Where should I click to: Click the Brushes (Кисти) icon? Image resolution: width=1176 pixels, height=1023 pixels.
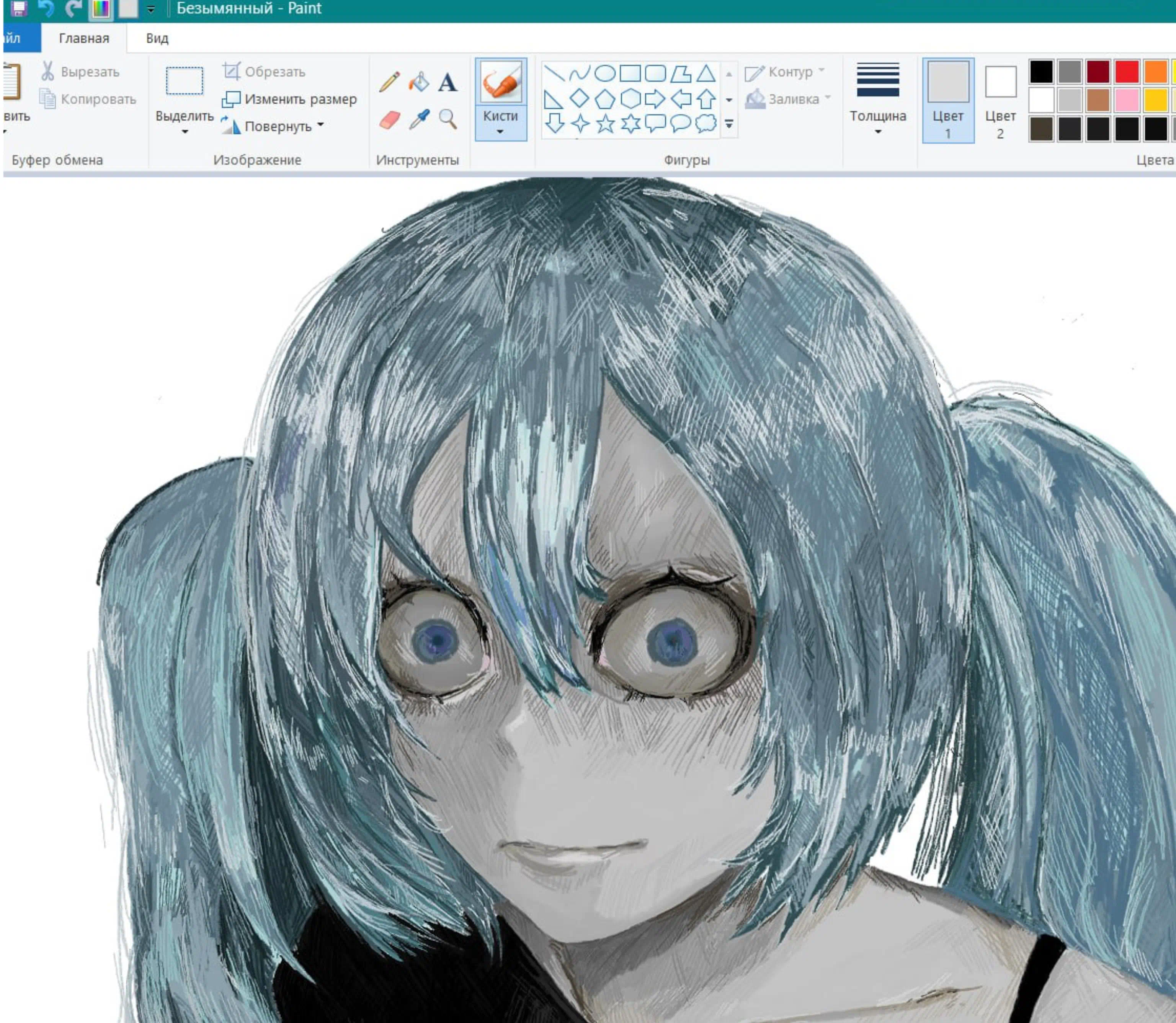tap(501, 82)
